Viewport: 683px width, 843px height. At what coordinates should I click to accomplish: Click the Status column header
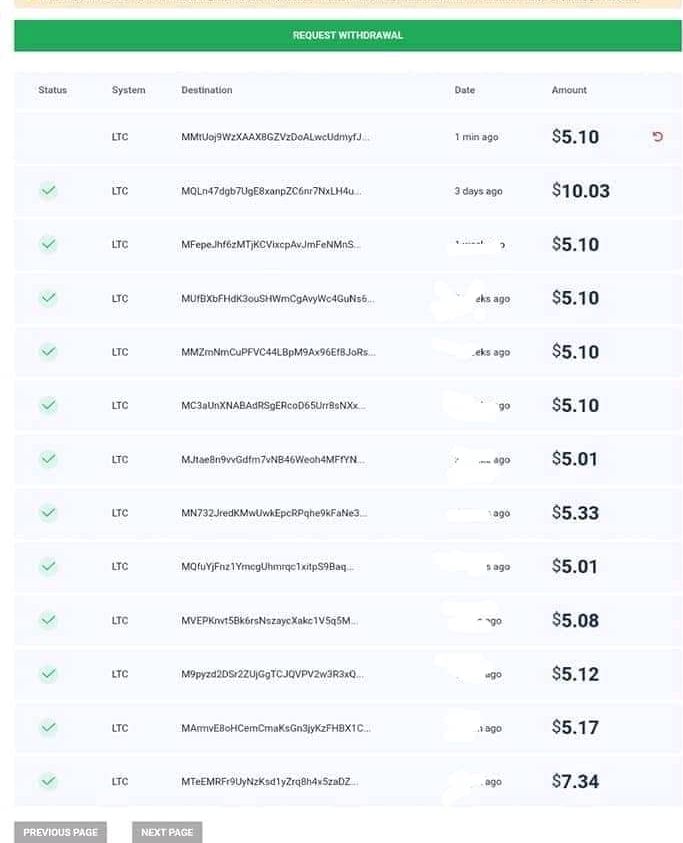coord(53,90)
